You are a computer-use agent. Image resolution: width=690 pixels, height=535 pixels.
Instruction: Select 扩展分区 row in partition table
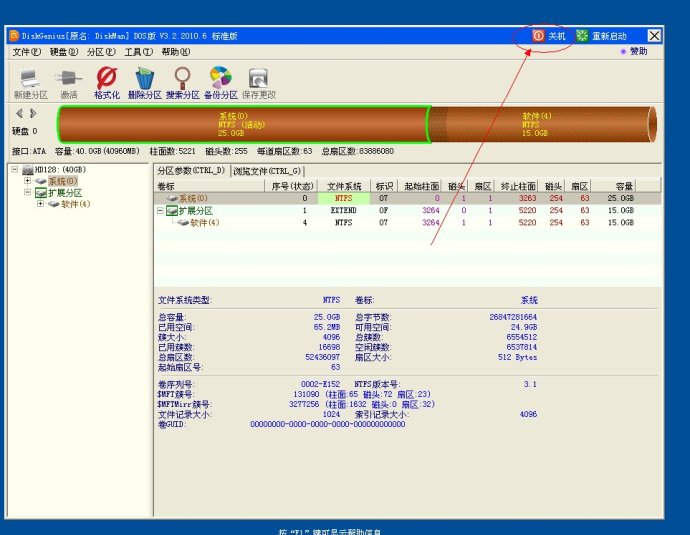[407, 211]
